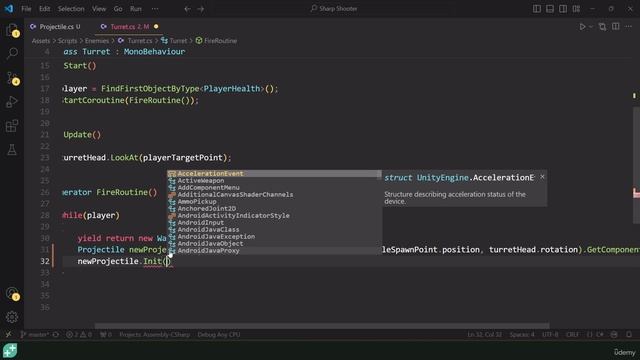Toggle the bottom panel layout
This screenshot has height=360, width=640.
coord(550,9)
